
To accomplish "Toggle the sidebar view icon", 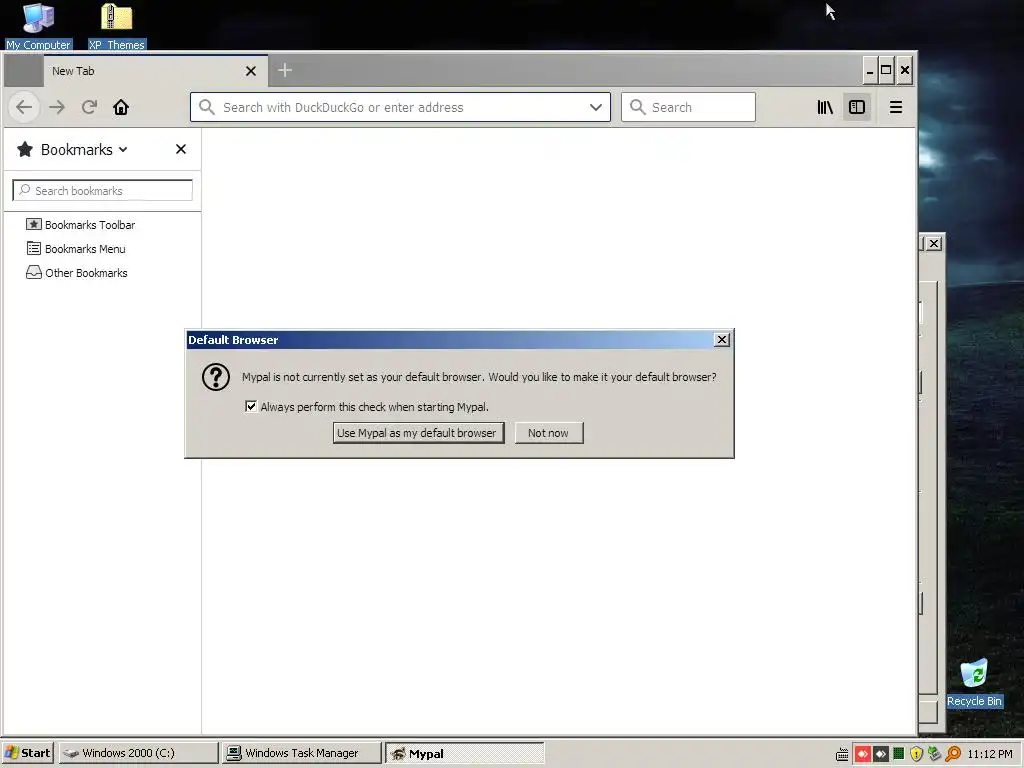I will pos(857,107).
